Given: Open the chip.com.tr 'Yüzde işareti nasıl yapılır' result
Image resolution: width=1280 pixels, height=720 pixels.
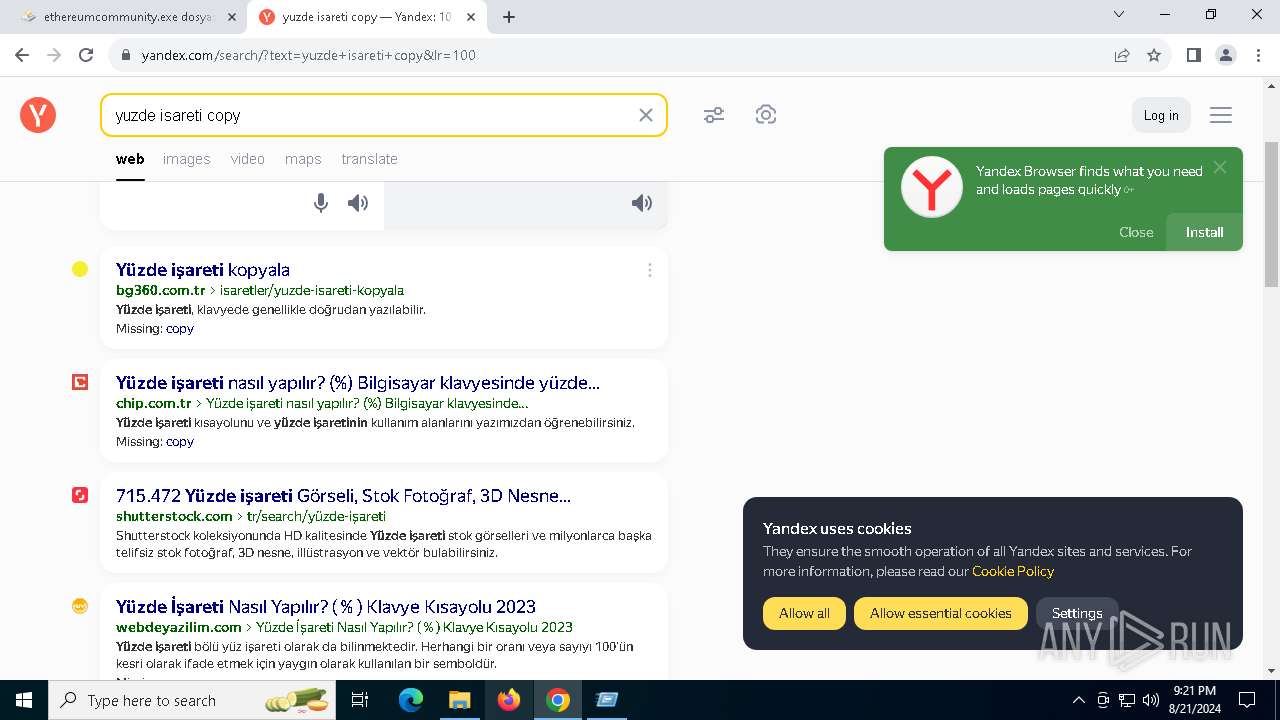Looking at the screenshot, I should (358, 383).
